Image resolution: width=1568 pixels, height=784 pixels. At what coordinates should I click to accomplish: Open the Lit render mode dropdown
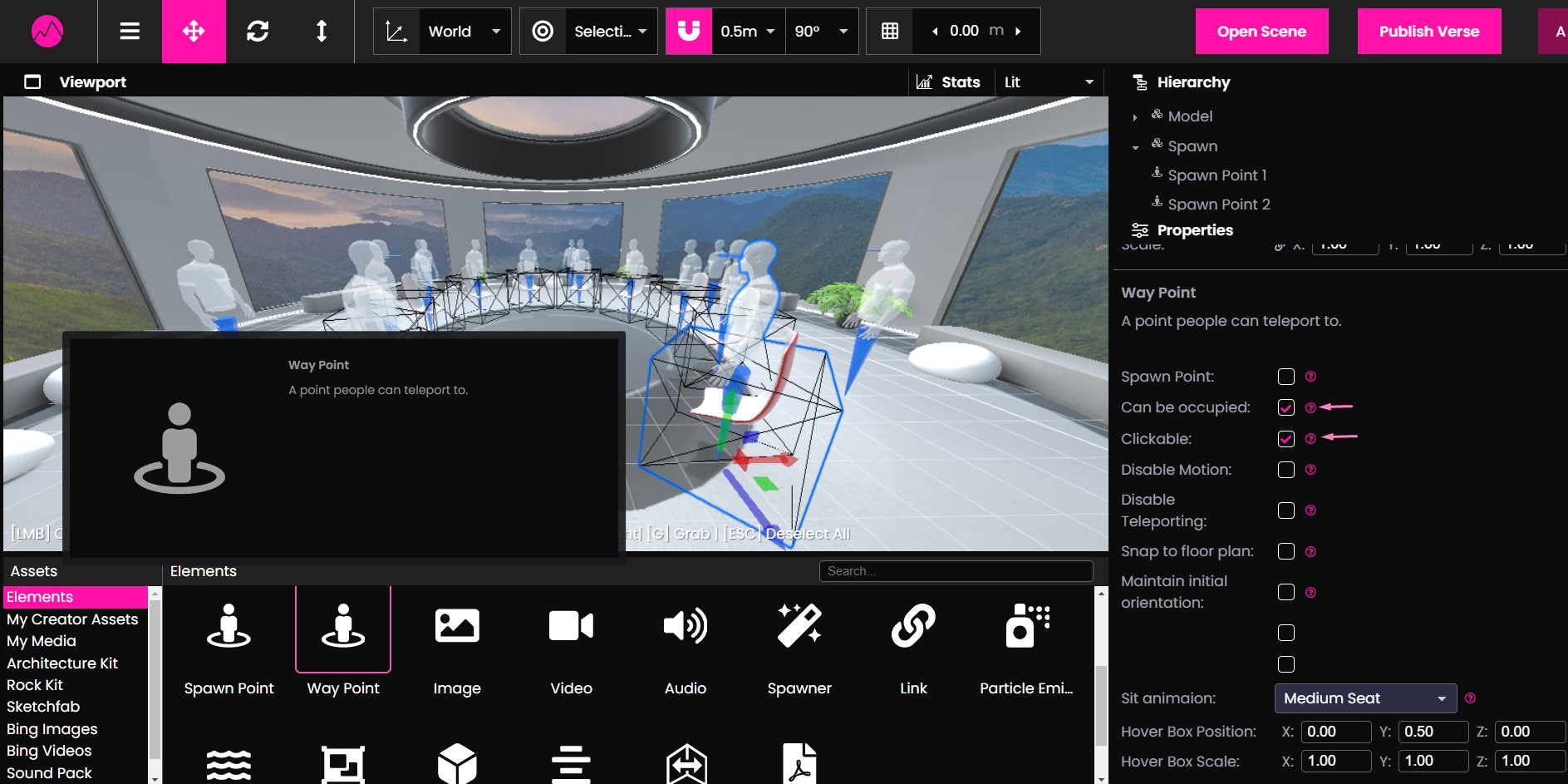point(1049,82)
